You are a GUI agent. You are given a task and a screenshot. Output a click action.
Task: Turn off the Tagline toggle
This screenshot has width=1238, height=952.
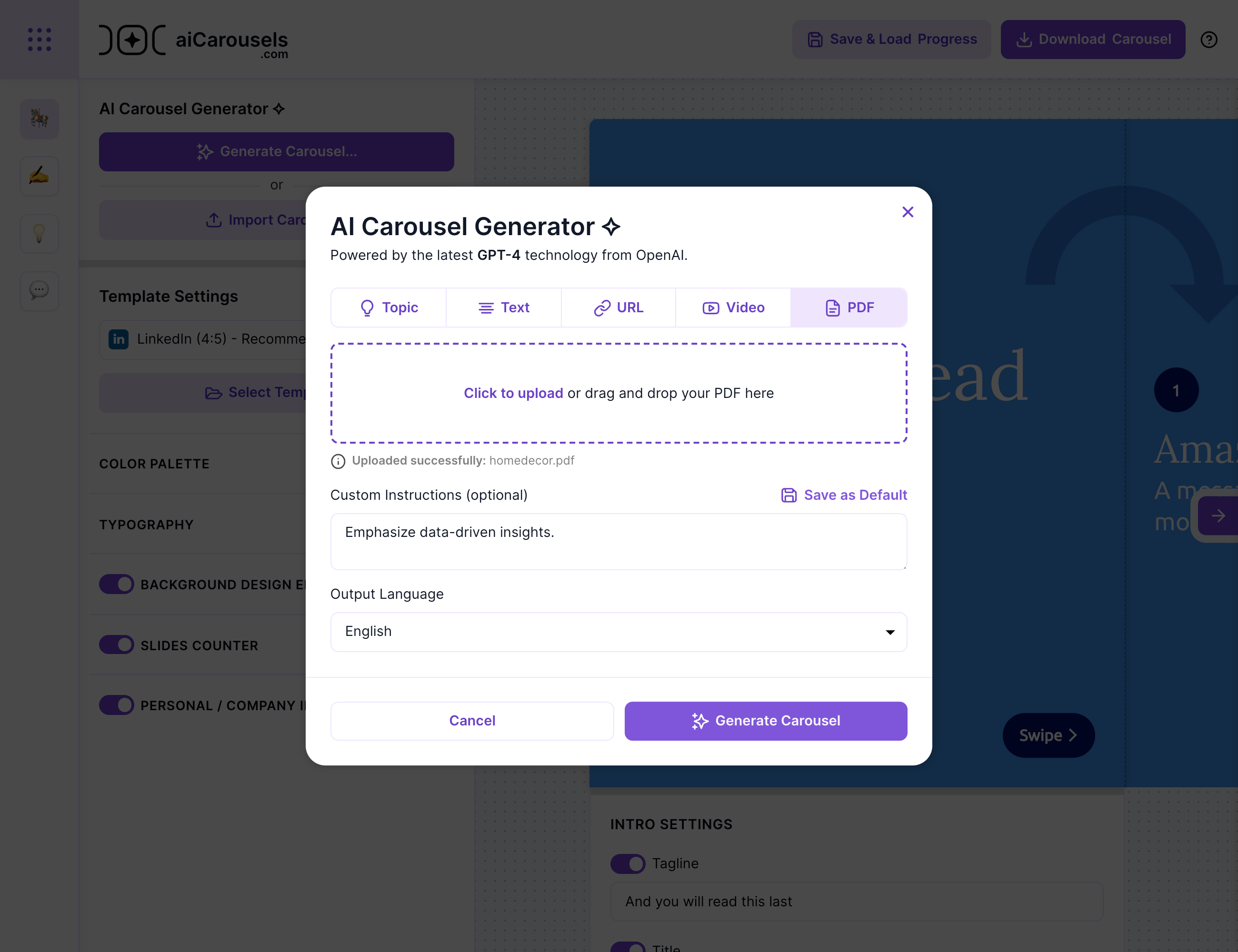(628, 863)
